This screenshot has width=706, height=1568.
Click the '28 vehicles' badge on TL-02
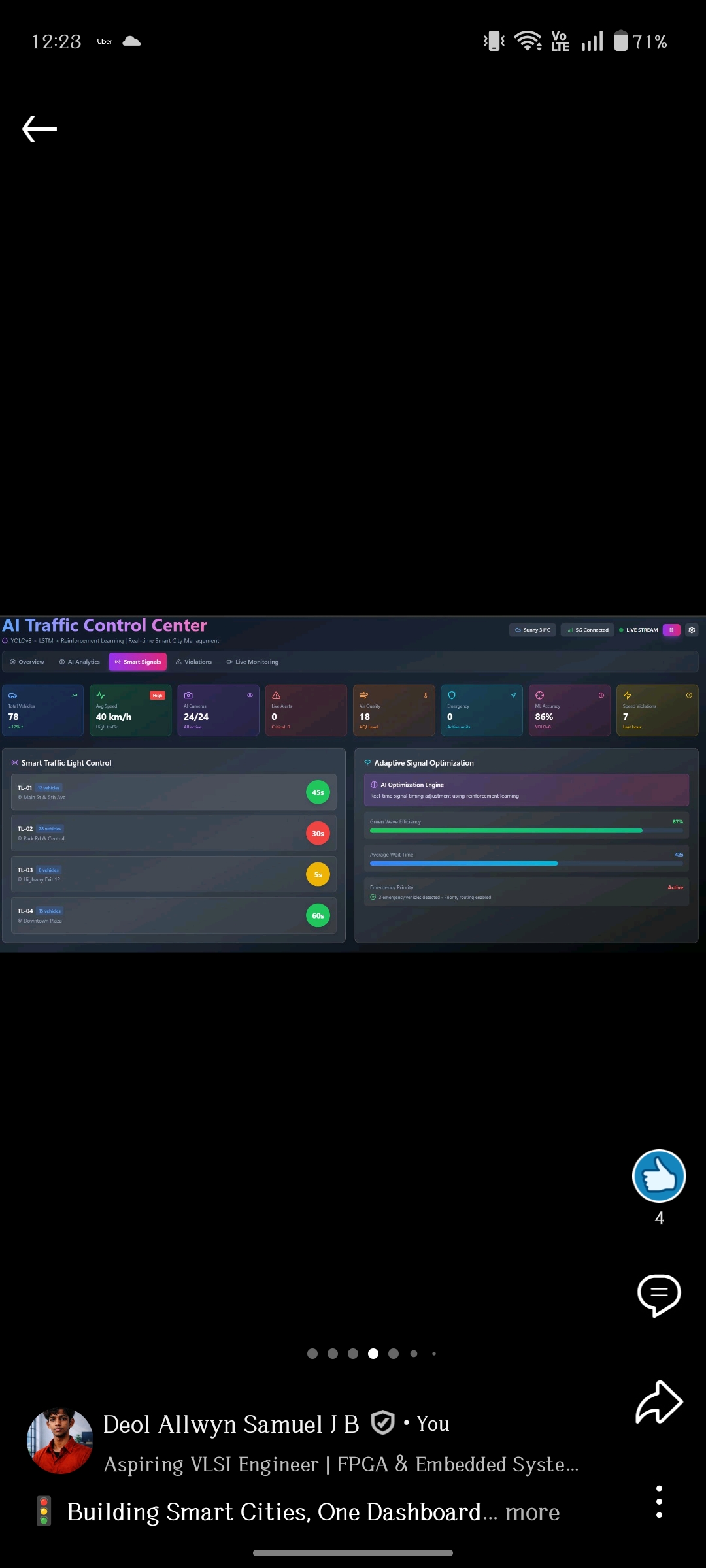[x=50, y=828]
